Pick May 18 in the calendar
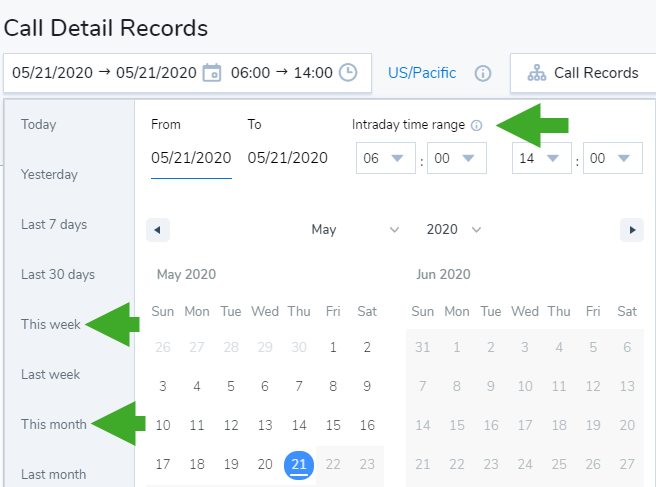The width and height of the screenshot is (656, 487). coord(197,464)
